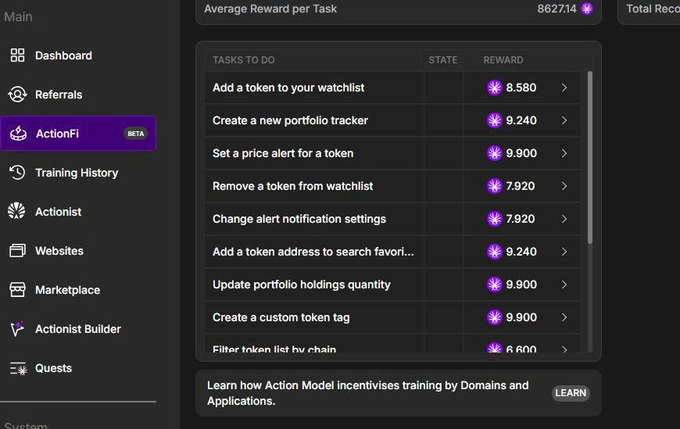Click the REWARD column header

(x=503, y=60)
